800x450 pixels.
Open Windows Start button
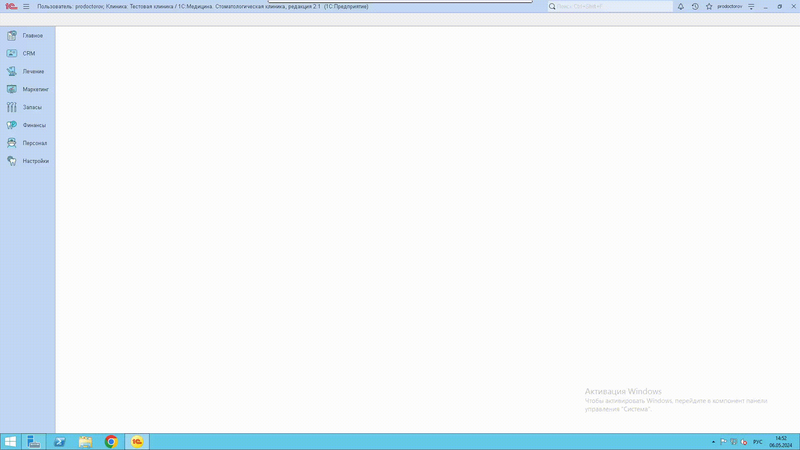pyautogui.click(x=10, y=441)
